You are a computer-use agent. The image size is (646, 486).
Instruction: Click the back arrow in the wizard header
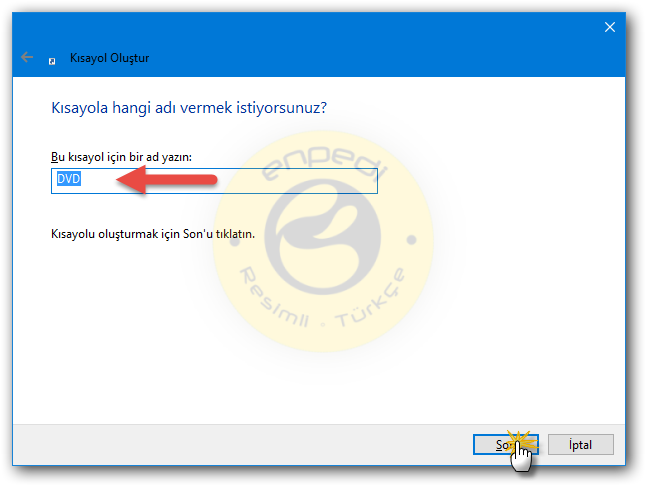(27, 57)
